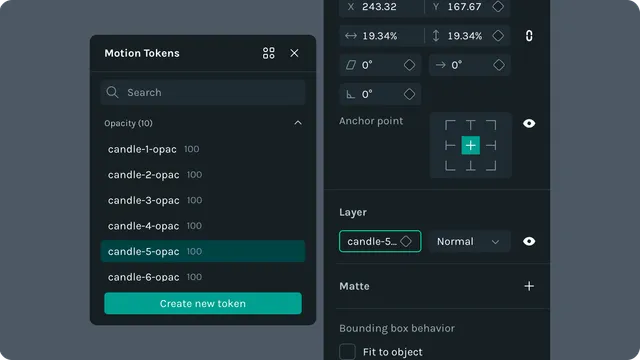Click the keyframe diamond in candle-5 field

click(406, 241)
